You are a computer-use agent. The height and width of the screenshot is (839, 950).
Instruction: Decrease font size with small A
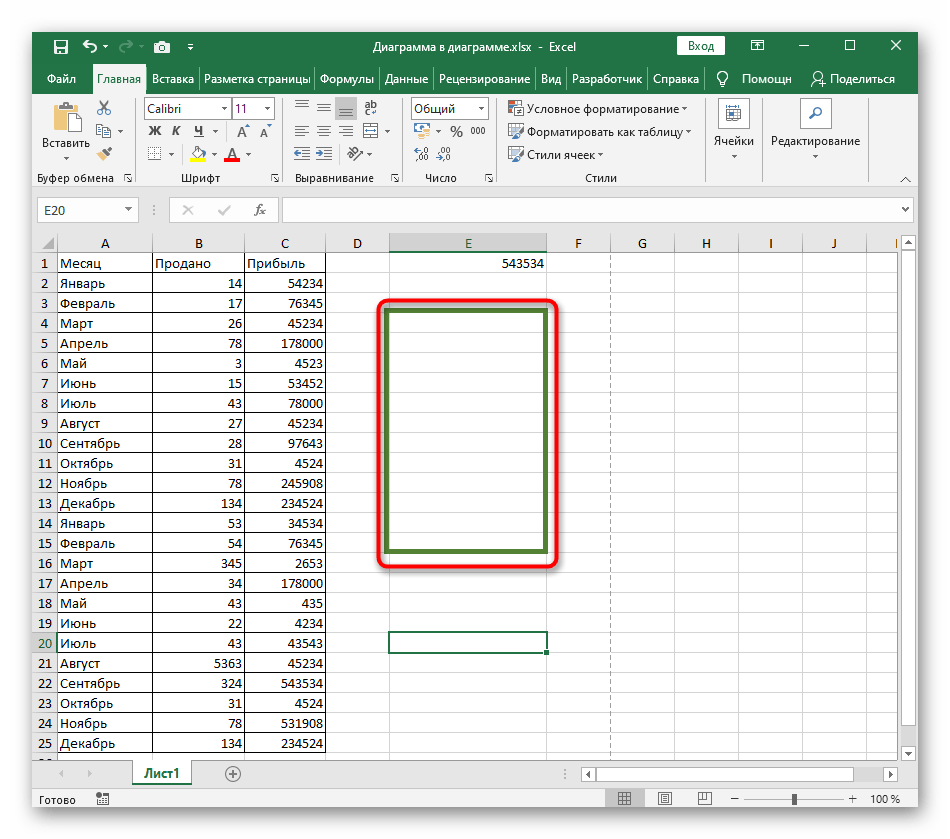(x=265, y=131)
